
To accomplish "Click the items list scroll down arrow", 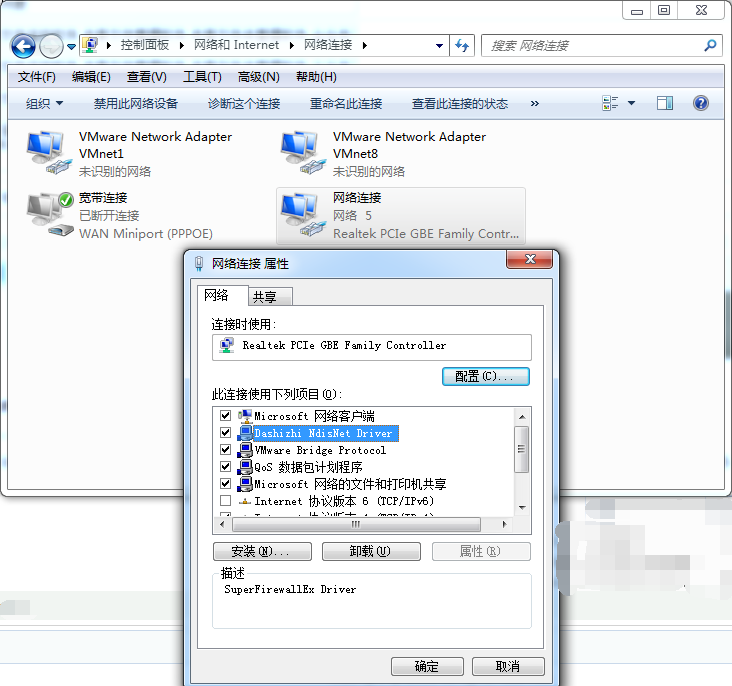I will 522,507.
